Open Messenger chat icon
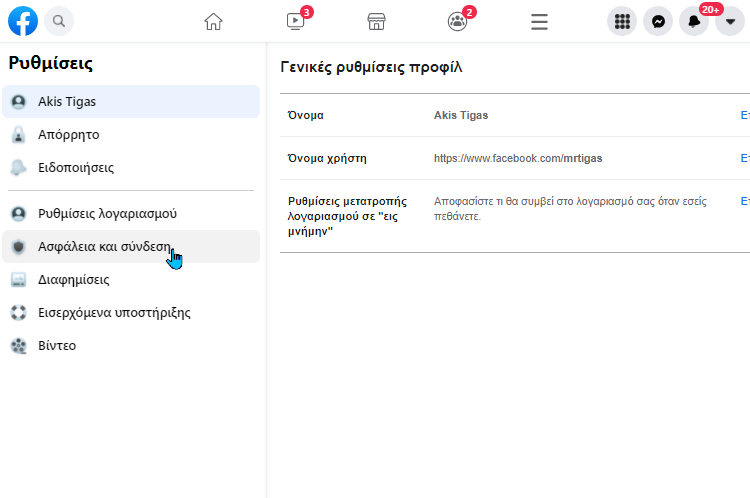Image resolution: width=750 pixels, height=498 pixels. pos(658,21)
